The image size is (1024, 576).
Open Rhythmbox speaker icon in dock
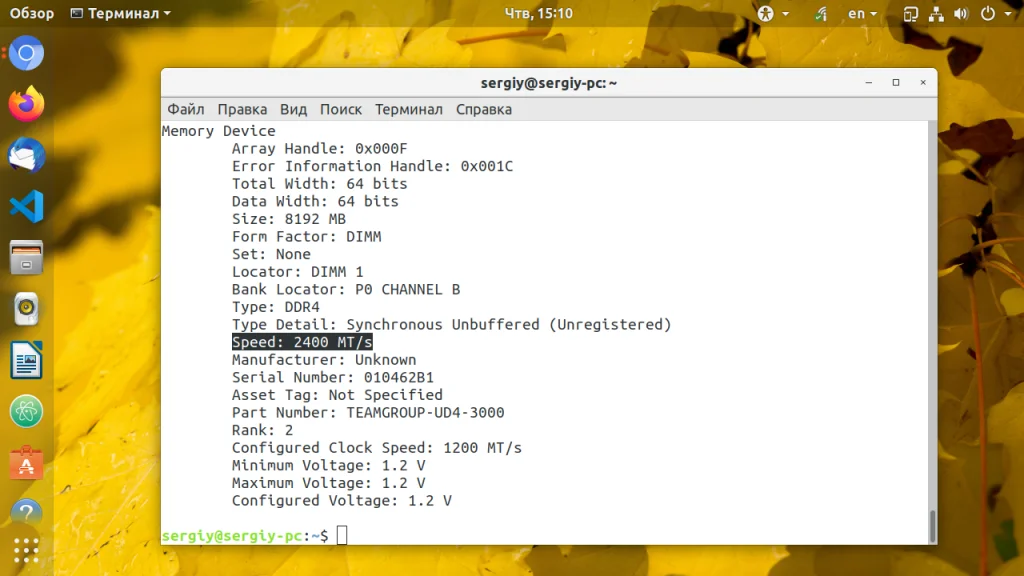[26, 309]
